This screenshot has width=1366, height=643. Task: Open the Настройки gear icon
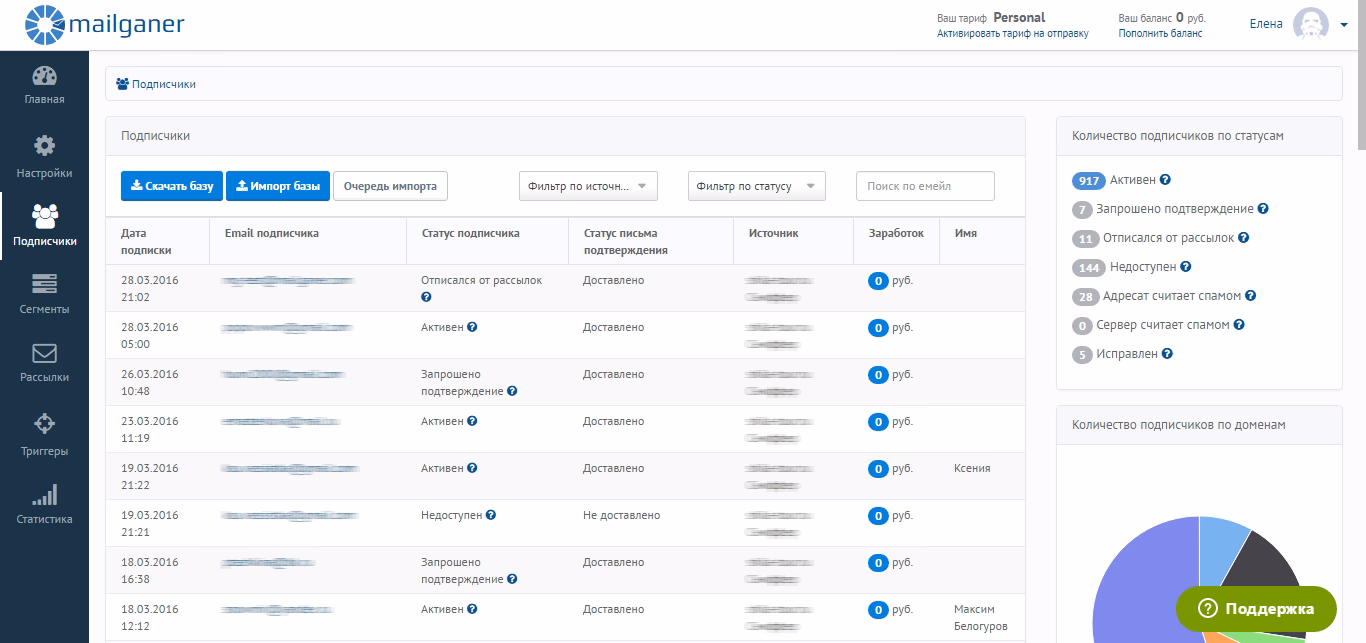(x=44, y=145)
